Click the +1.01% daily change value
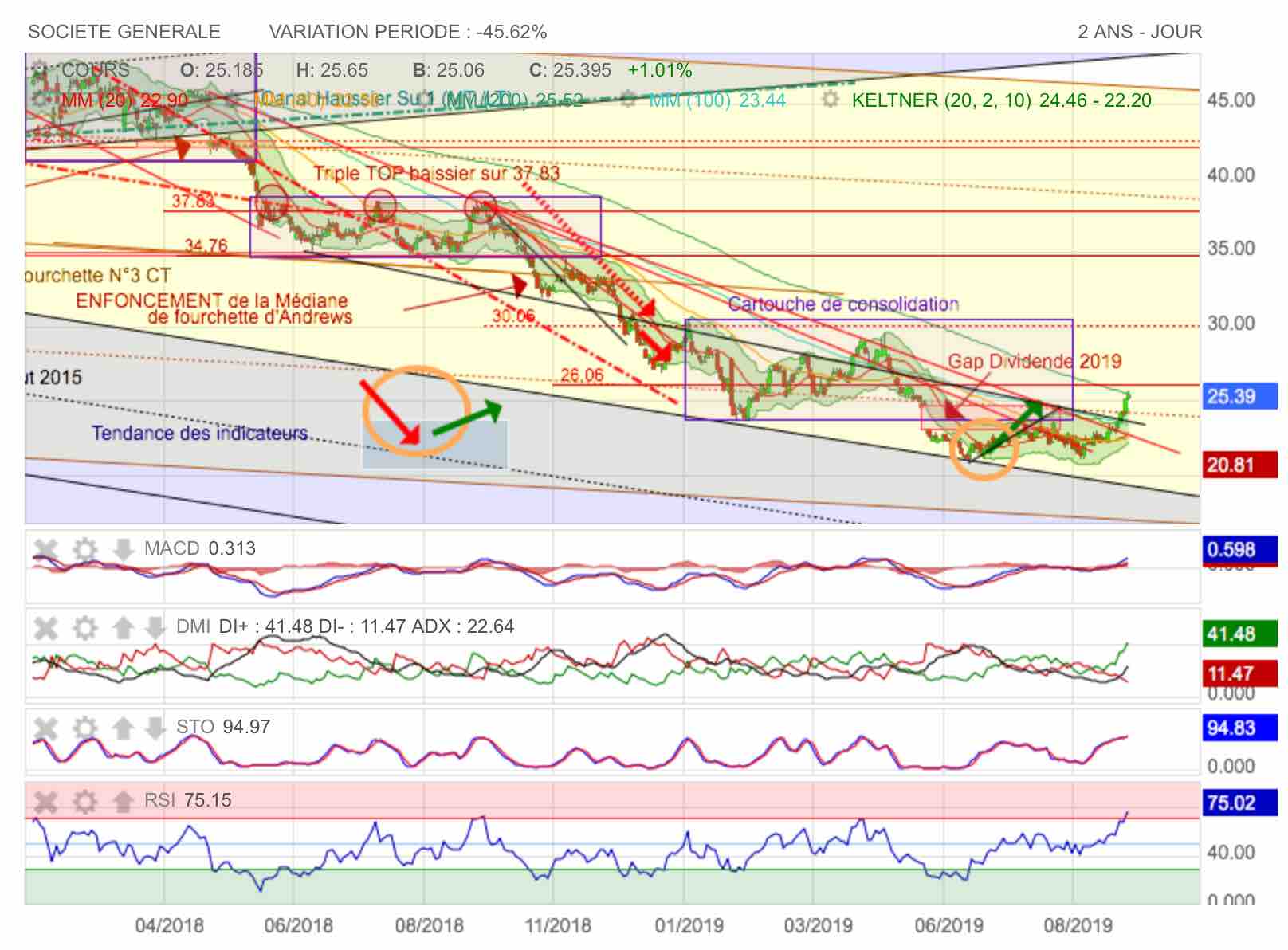The height and width of the screenshot is (950, 1288). pos(660,70)
